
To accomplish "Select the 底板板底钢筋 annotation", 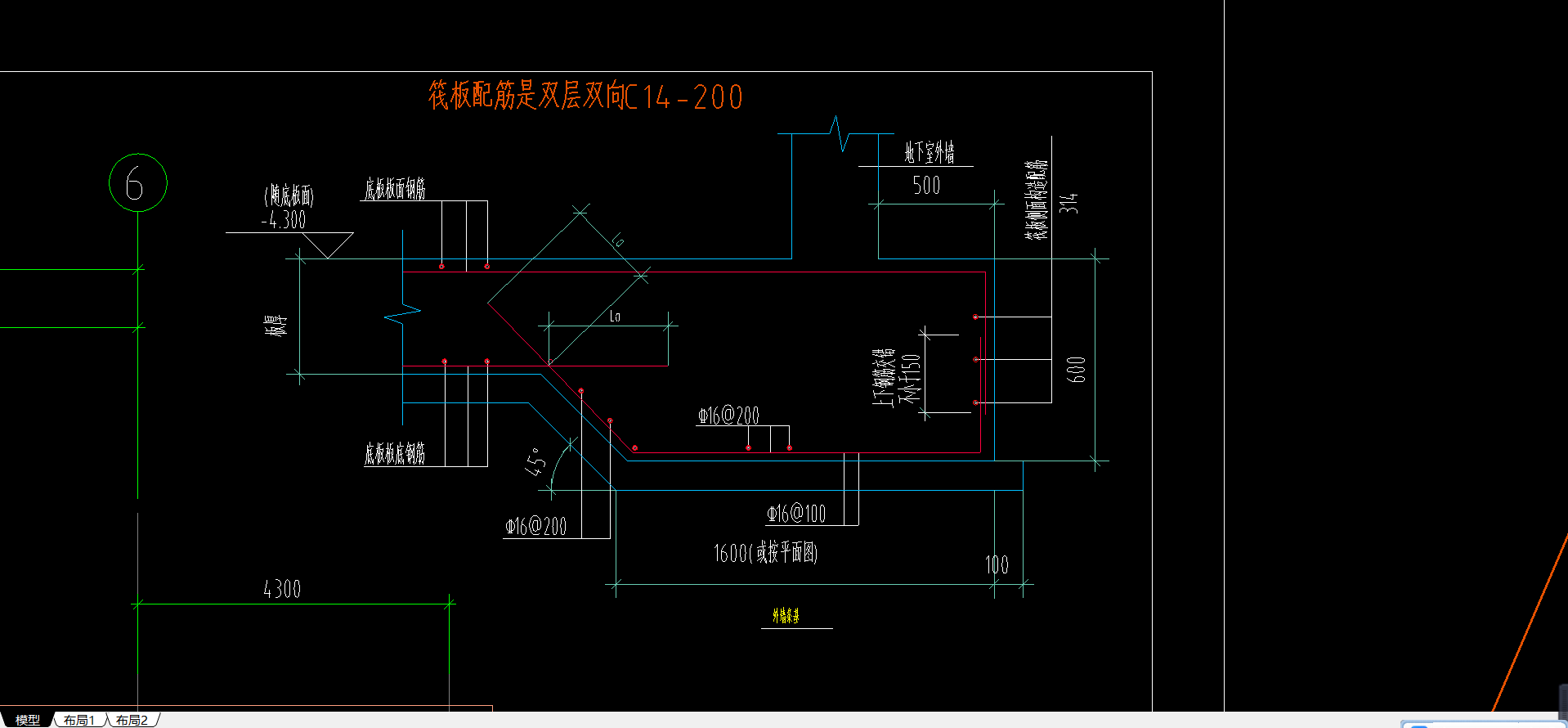I will coord(395,453).
